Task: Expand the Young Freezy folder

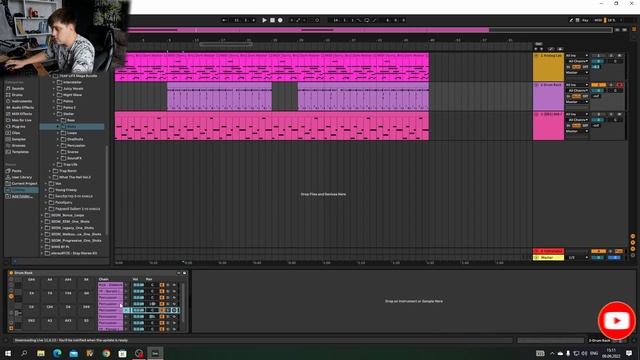Action: click(46, 190)
